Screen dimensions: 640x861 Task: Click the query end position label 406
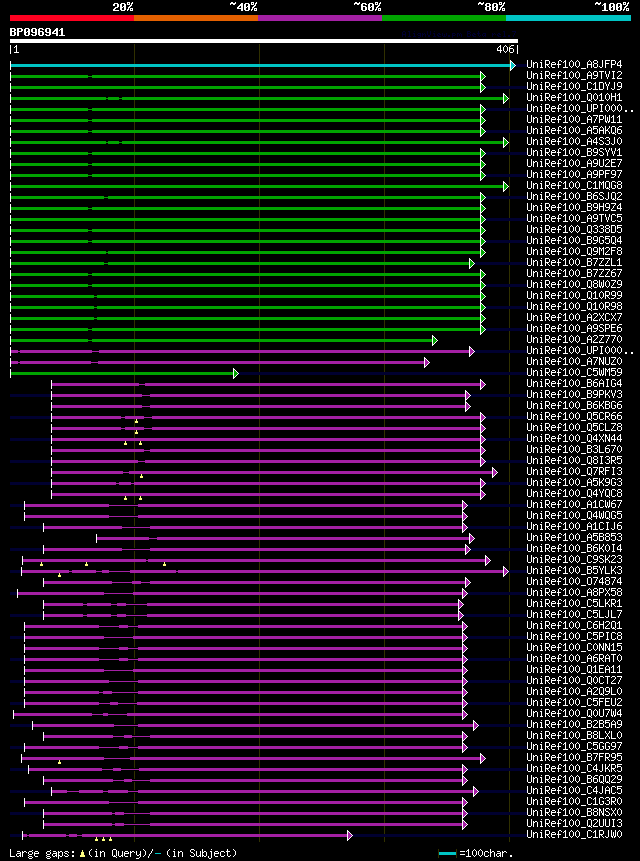pyautogui.click(x=505, y=49)
